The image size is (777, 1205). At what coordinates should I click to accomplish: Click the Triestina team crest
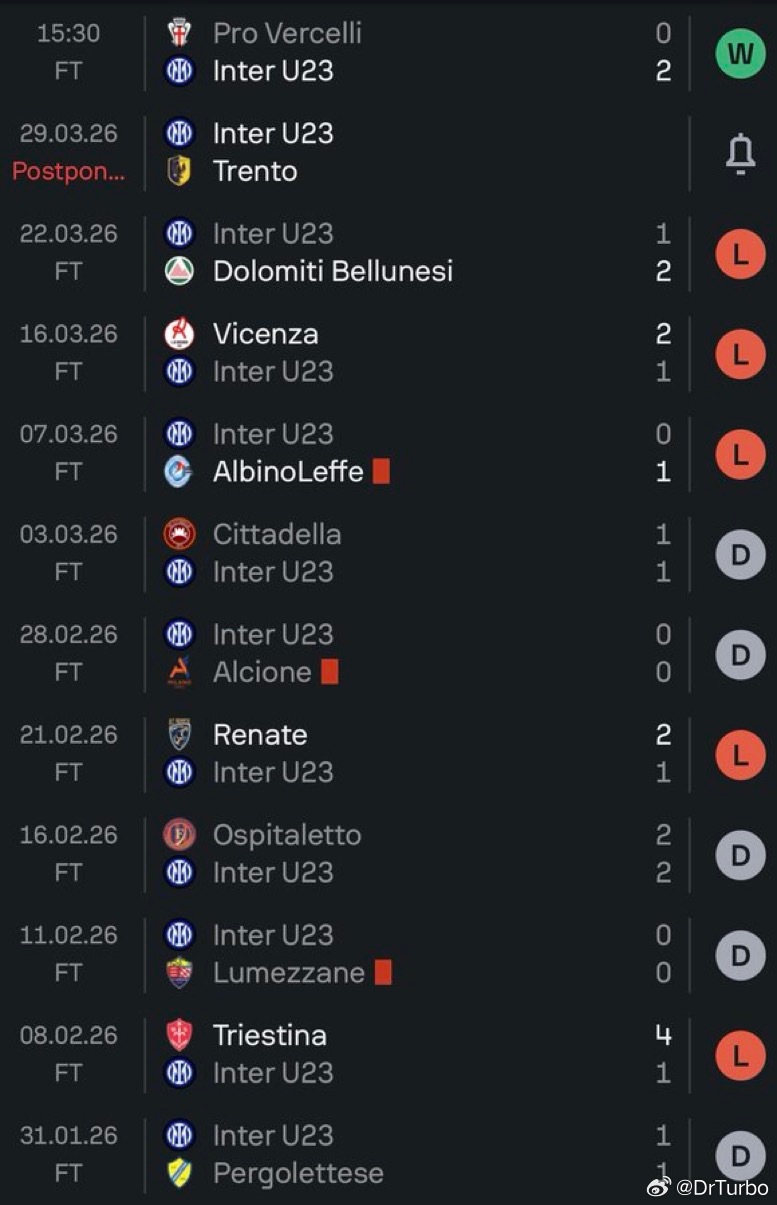point(179,1035)
